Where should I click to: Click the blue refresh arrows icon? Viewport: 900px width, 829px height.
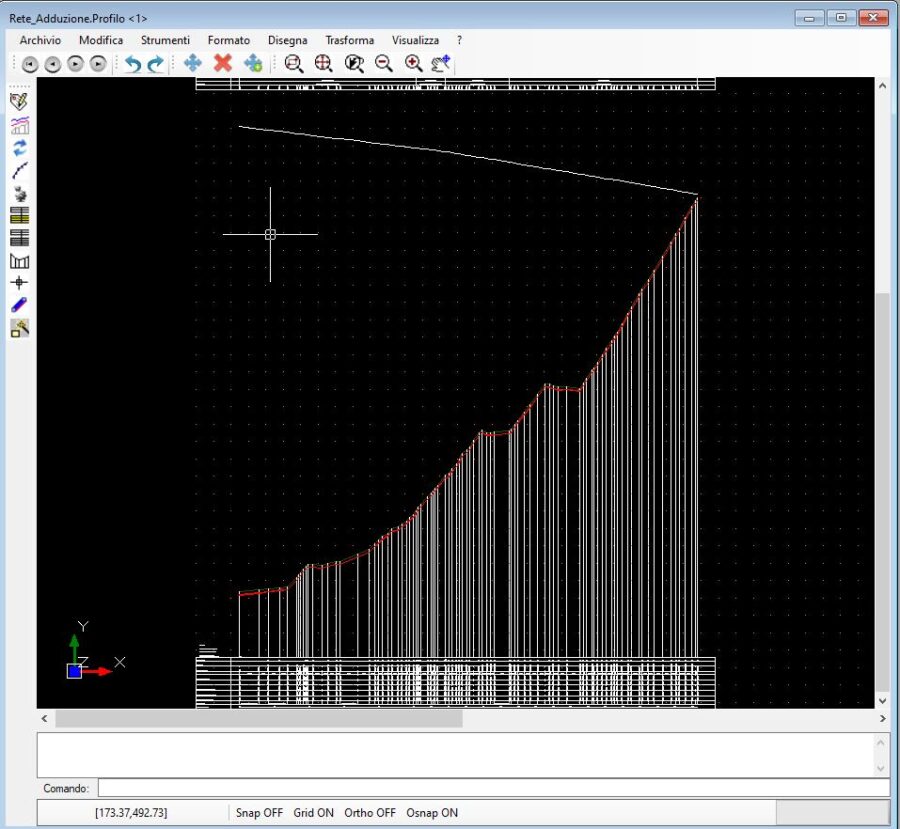tap(19, 147)
